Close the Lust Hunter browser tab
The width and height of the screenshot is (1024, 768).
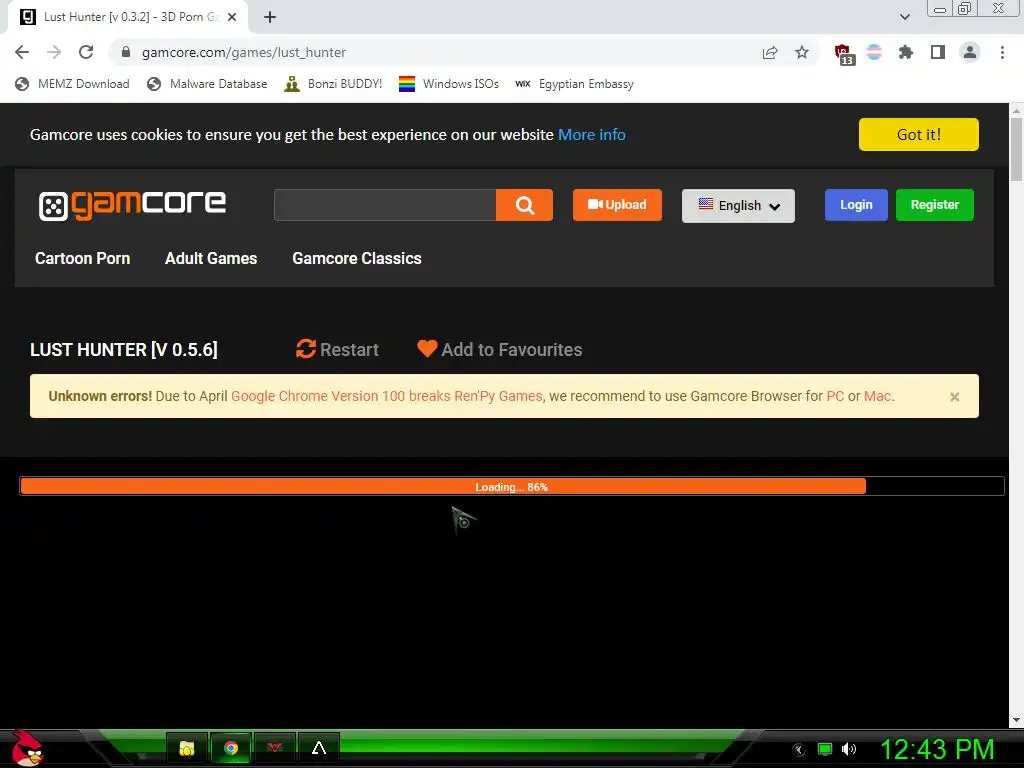[x=232, y=17]
